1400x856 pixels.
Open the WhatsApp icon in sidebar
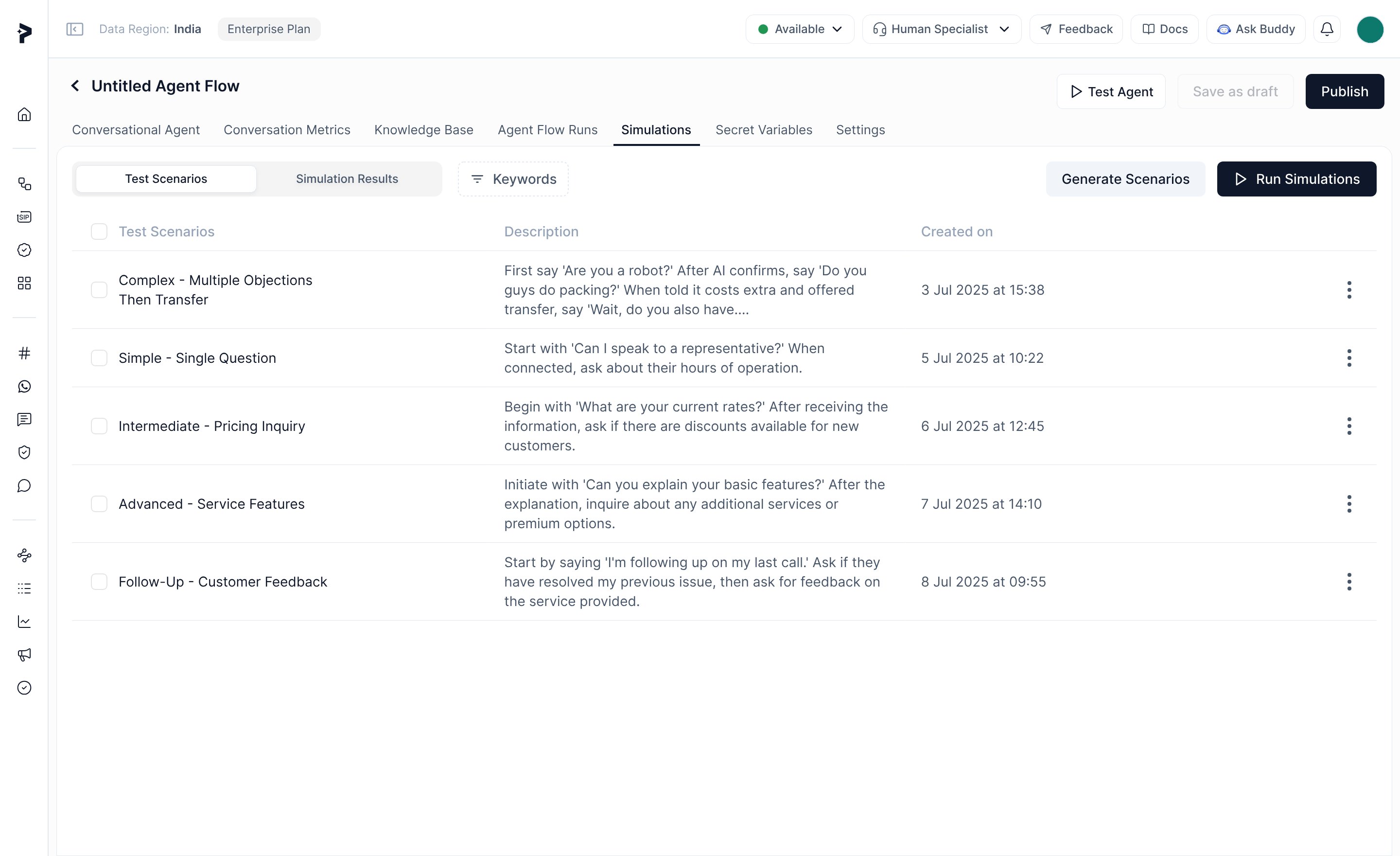tap(24, 387)
